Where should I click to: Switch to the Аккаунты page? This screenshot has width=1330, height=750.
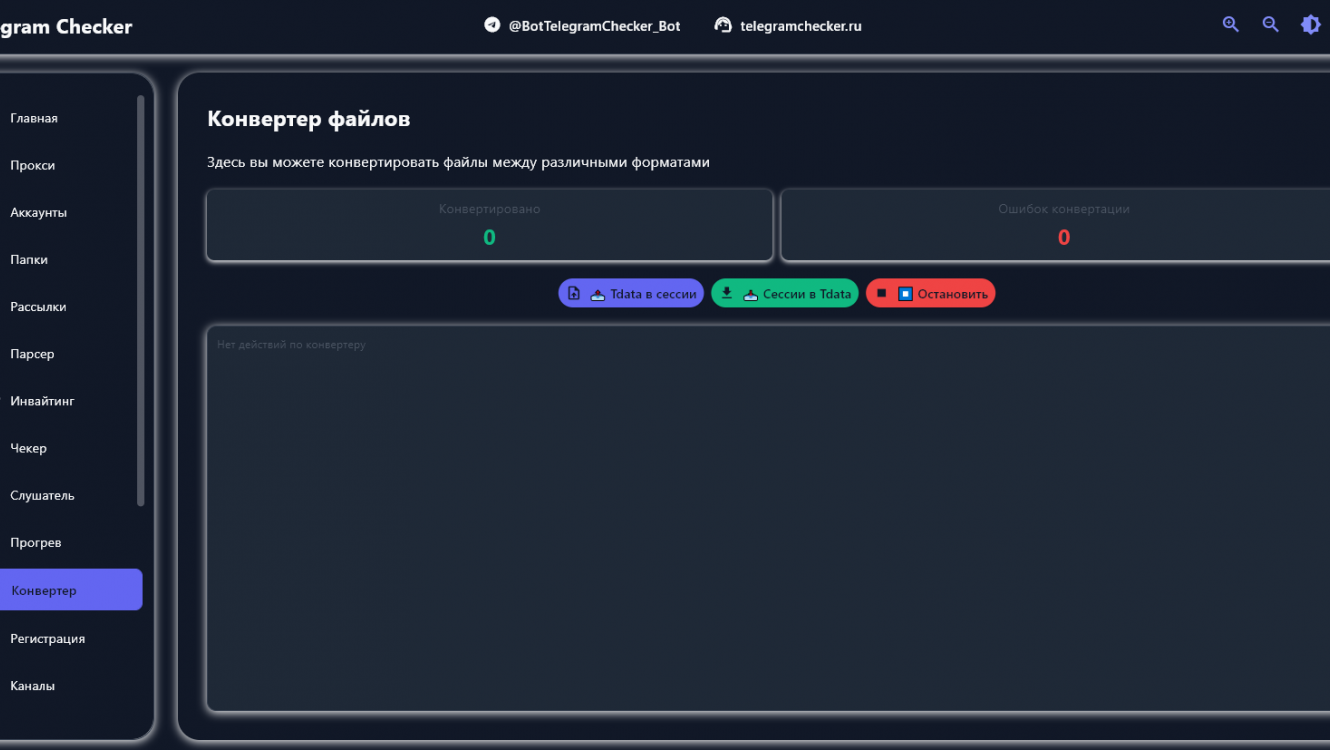click(38, 212)
